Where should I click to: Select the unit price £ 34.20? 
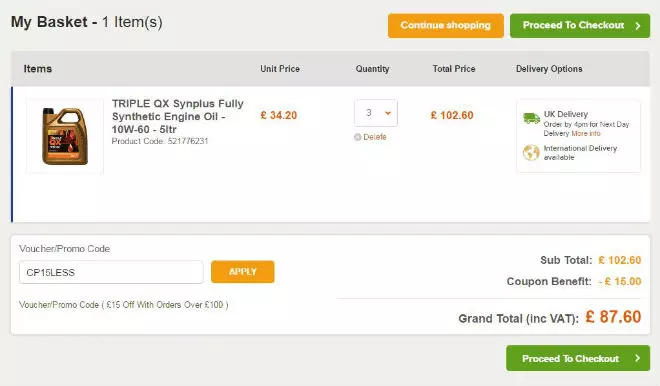[279, 115]
